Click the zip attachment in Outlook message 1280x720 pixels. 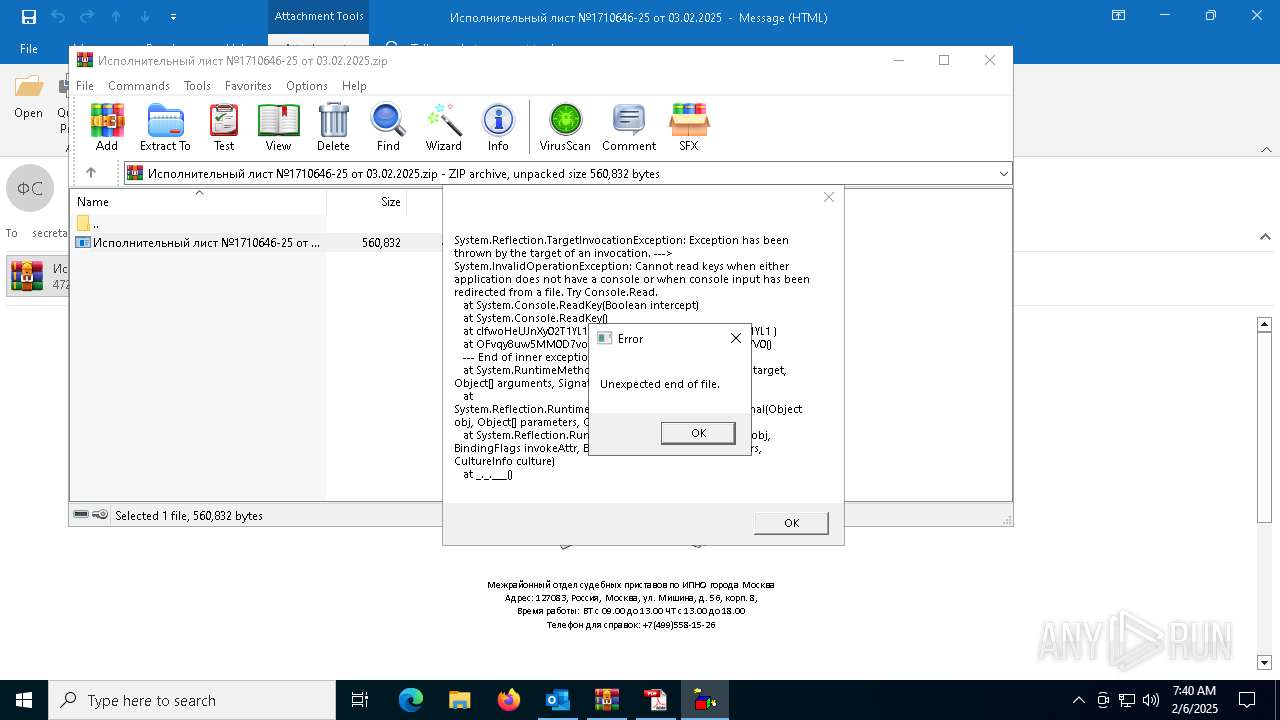coord(38,277)
